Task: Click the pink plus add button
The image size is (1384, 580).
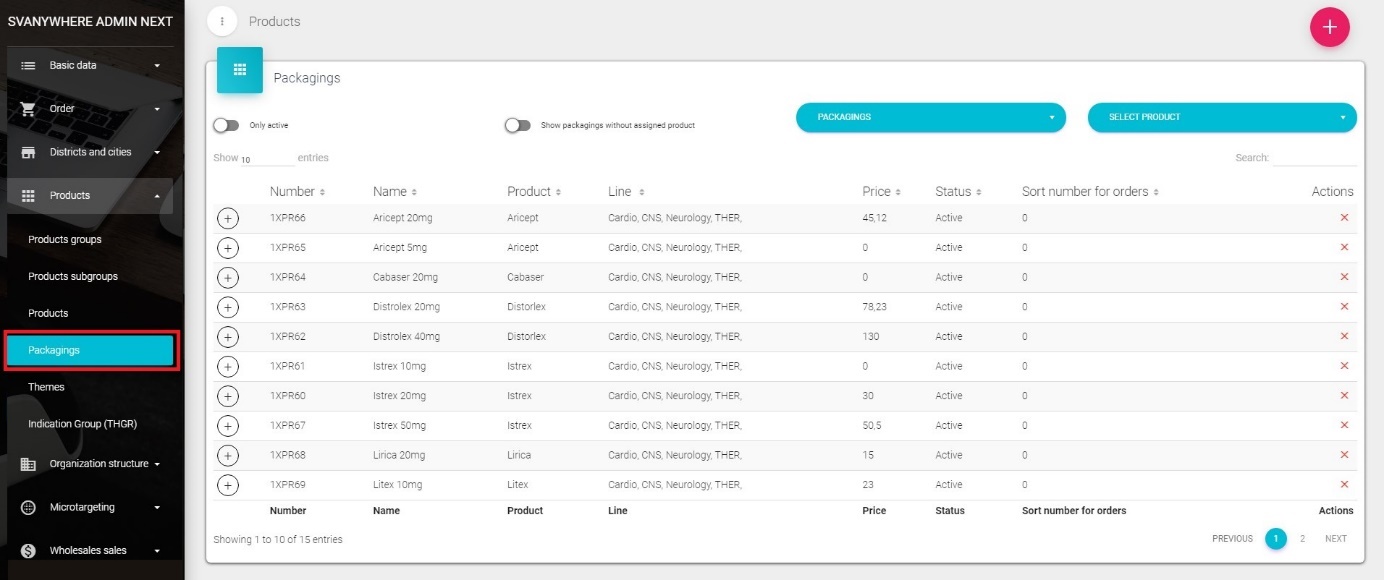Action: point(1329,27)
